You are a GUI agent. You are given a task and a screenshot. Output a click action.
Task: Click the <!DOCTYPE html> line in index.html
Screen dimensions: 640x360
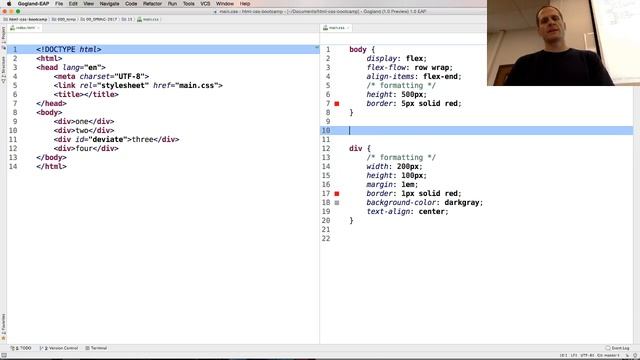tap(163, 49)
